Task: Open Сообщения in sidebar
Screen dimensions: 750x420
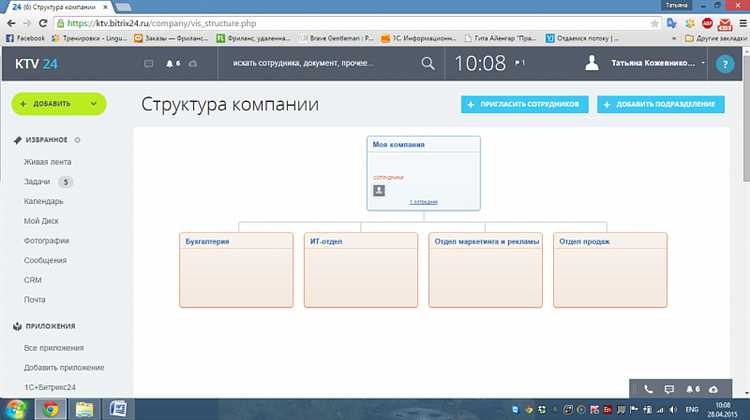Action: click(x=45, y=260)
